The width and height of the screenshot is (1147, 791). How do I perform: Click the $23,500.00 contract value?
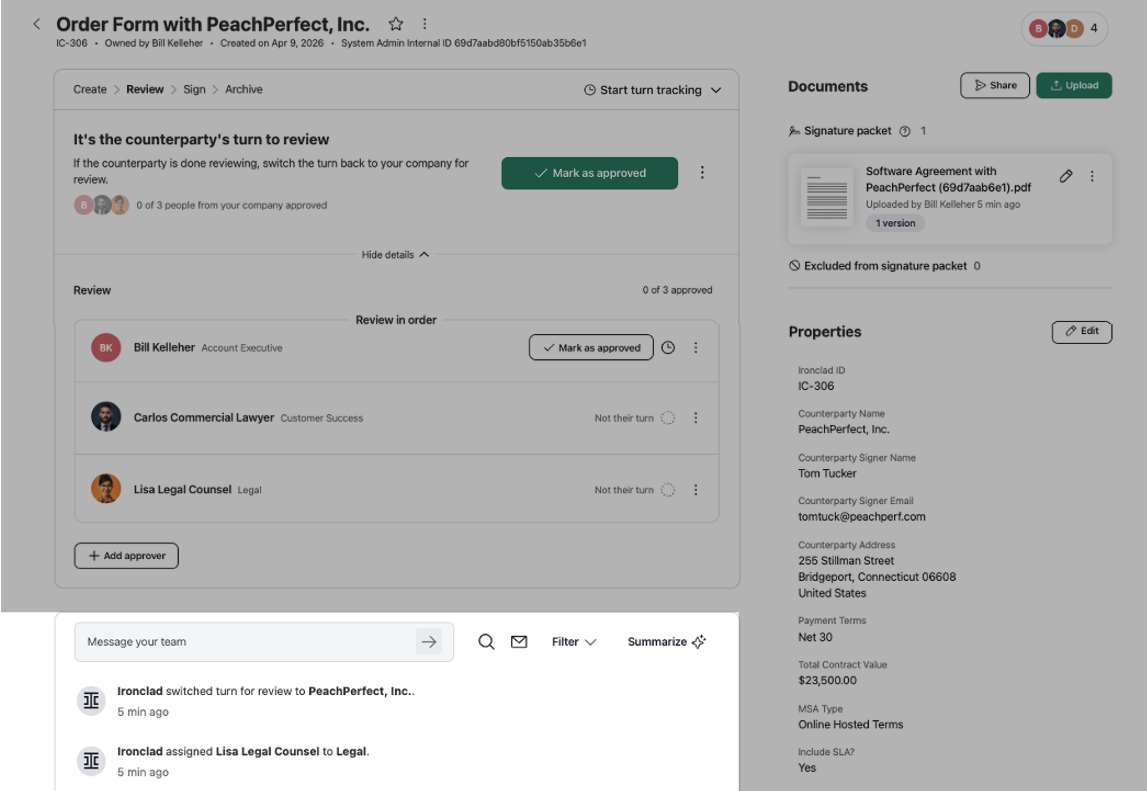[827, 681]
